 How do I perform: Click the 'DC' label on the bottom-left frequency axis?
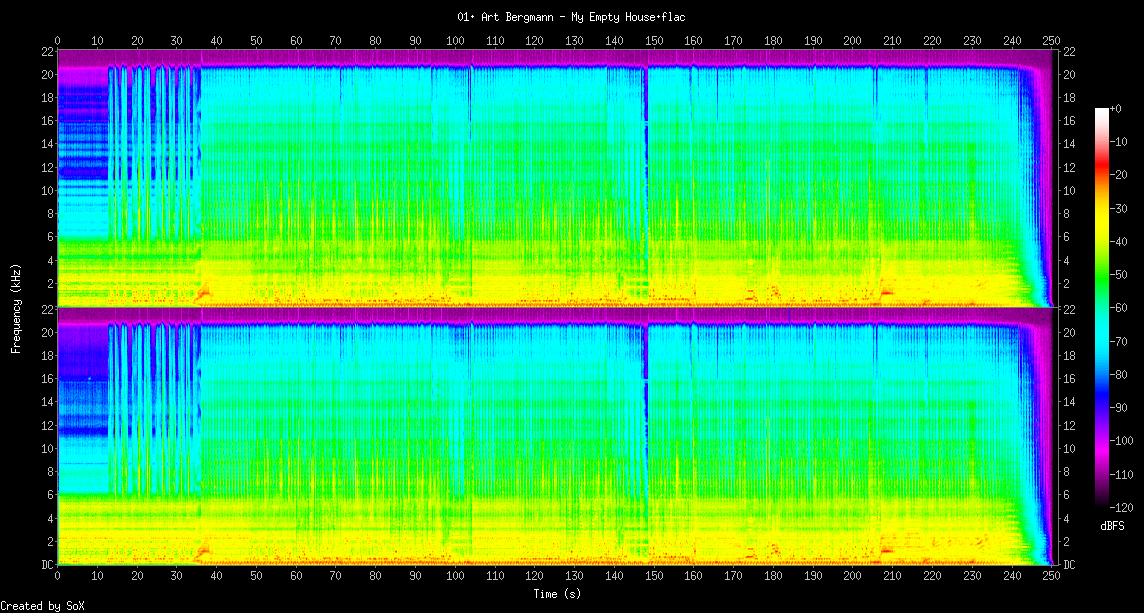click(47, 565)
